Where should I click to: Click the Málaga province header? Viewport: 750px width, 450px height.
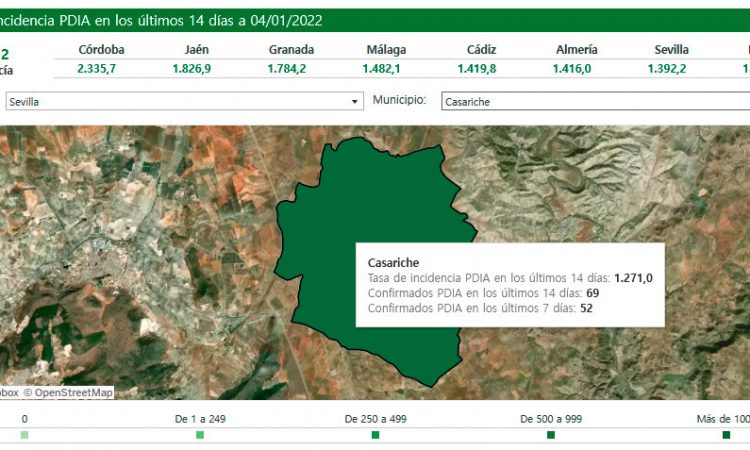pos(386,50)
